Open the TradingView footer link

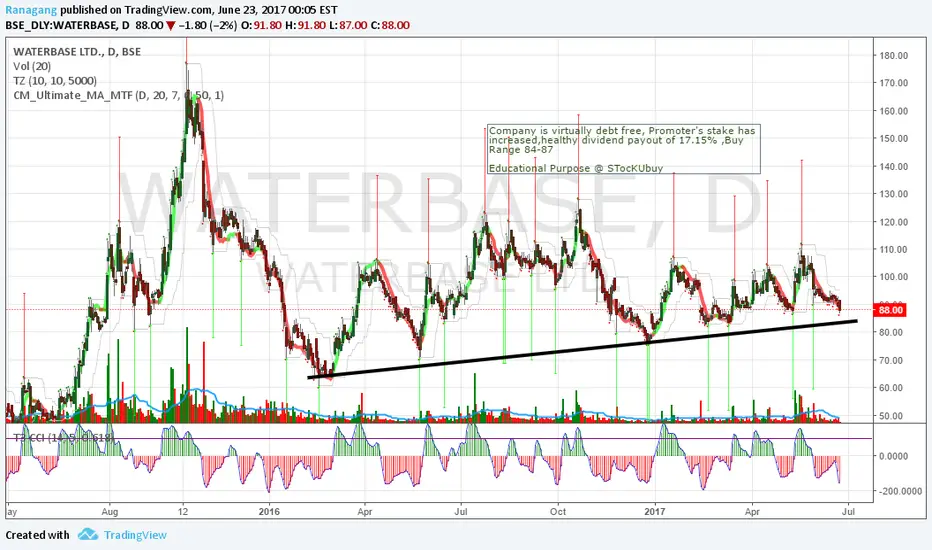[x=136, y=535]
